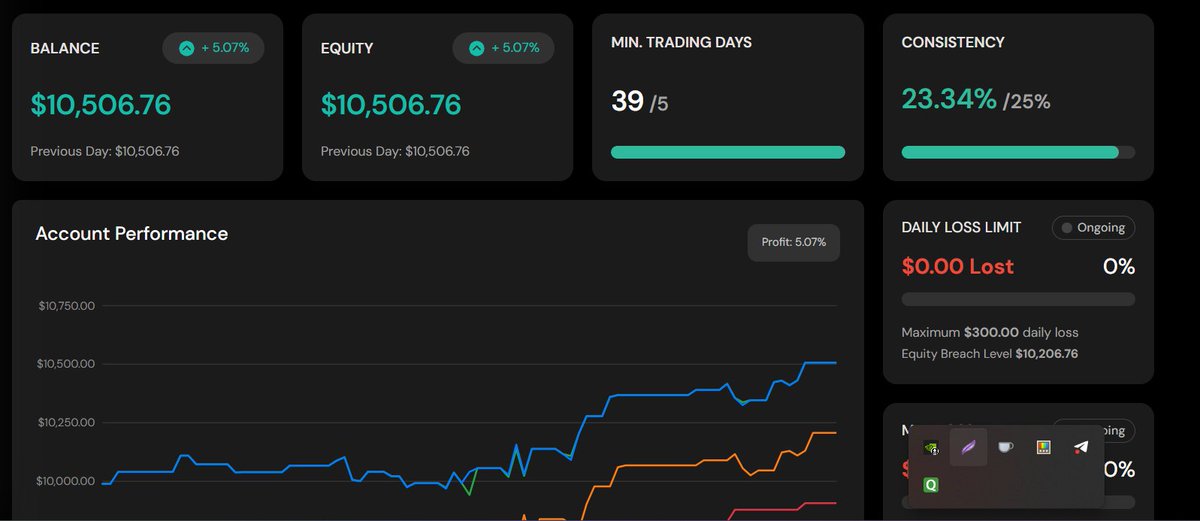Image resolution: width=1200 pixels, height=521 pixels.
Task: Click the $10,500.00 axis label
Action: pos(65,364)
